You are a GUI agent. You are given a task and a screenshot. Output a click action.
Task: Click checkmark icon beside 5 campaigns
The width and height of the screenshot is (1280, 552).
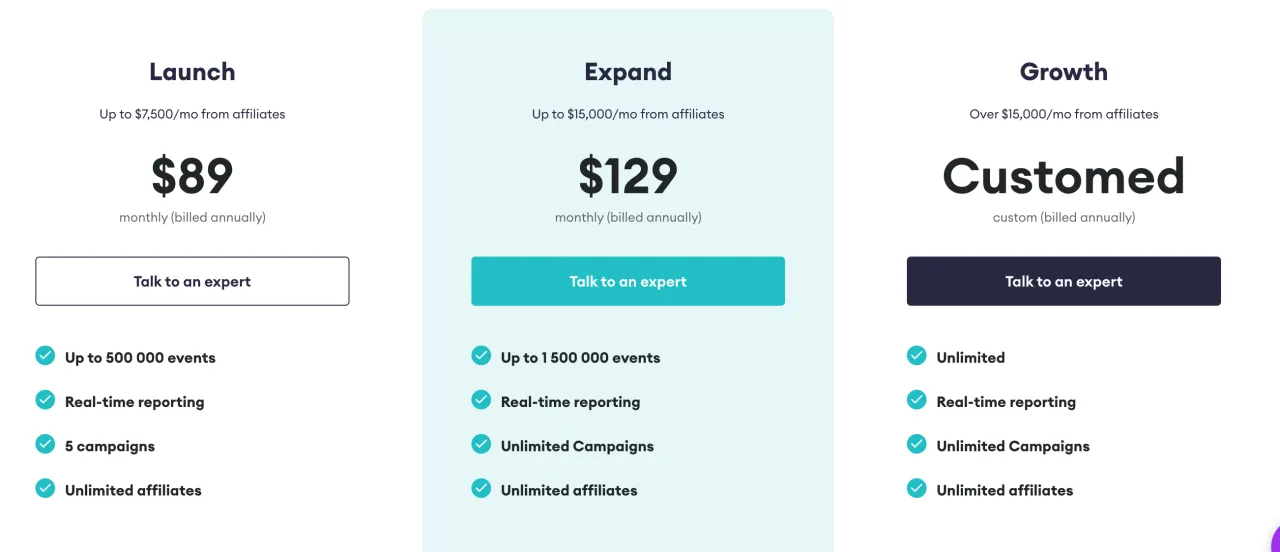click(45, 443)
